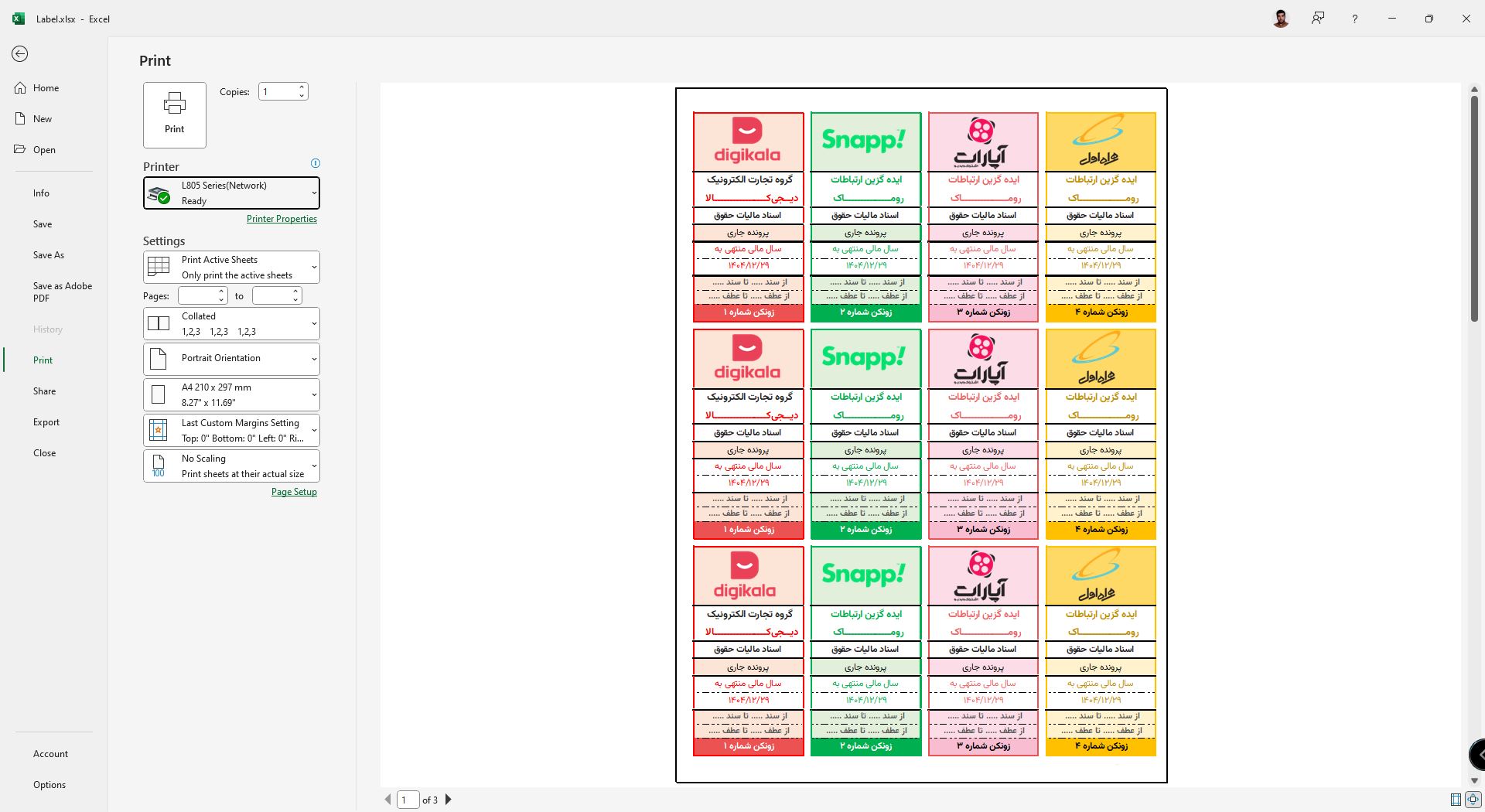1485x812 pixels.
Task: Click the large Print button
Action: coord(175,114)
